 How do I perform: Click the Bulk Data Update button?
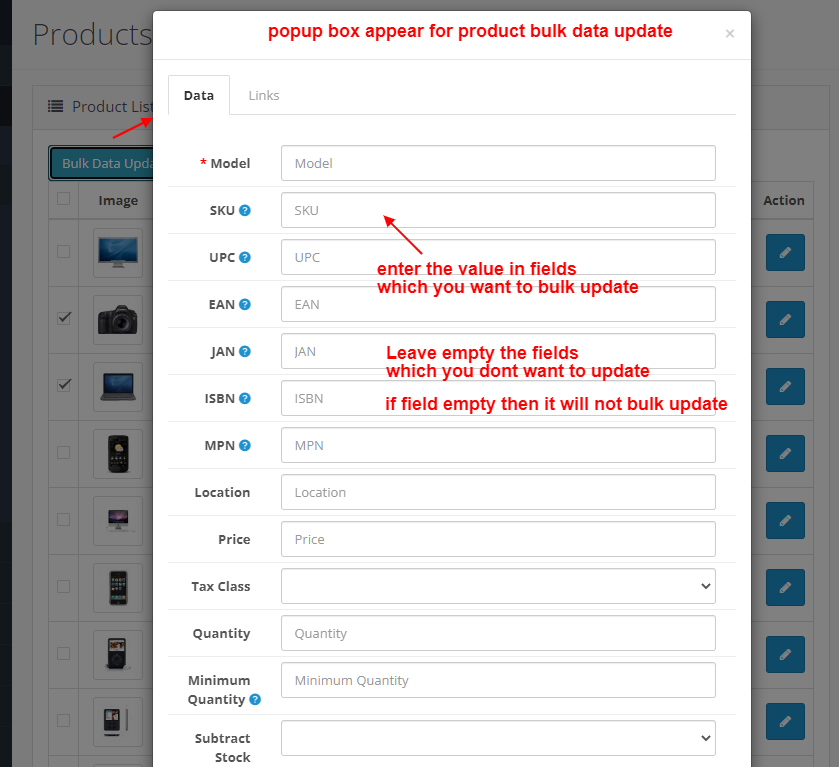(x=103, y=162)
